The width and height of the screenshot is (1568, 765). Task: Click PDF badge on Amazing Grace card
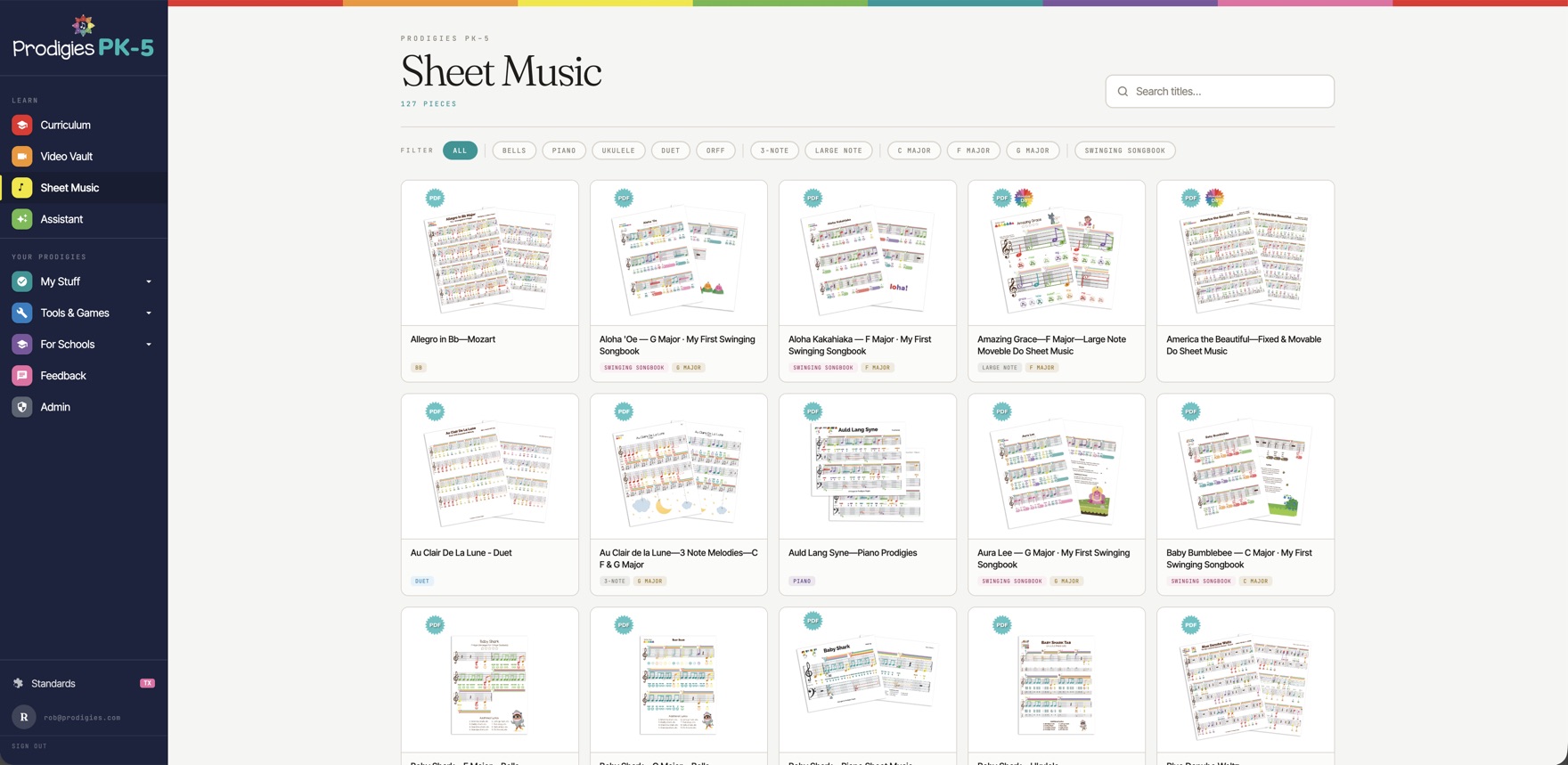[x=1001, y=198]
